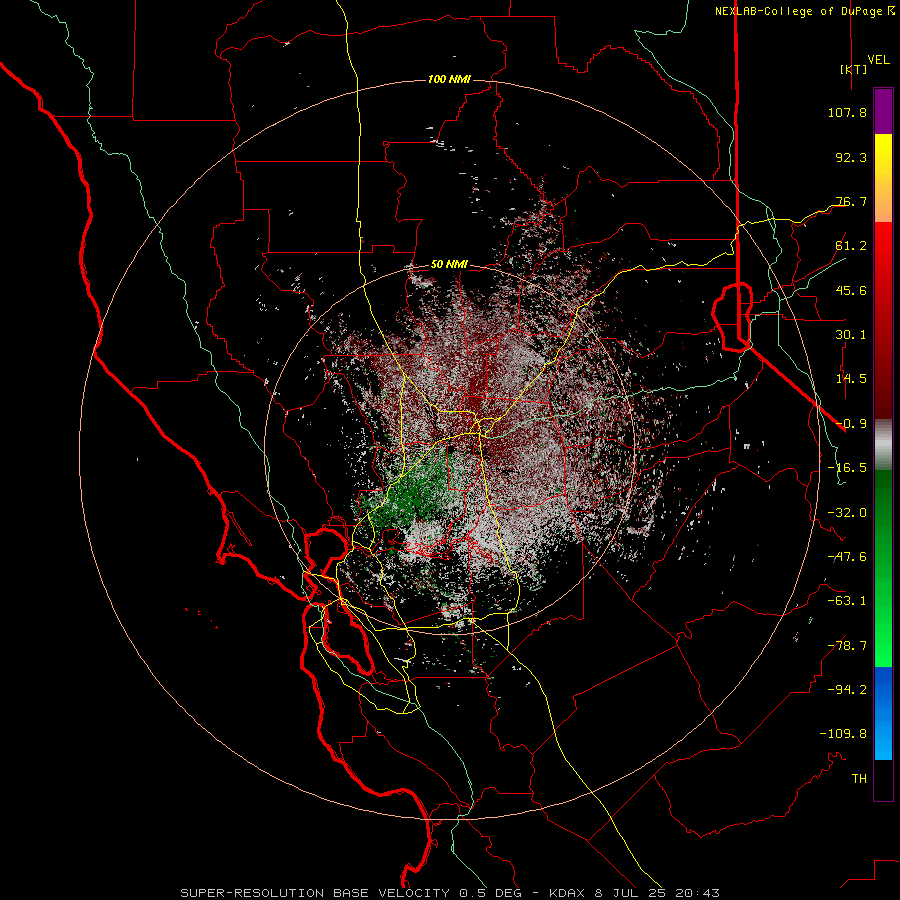
Task: Click the blue segment of color bar
Action: (x=883, y=713)
